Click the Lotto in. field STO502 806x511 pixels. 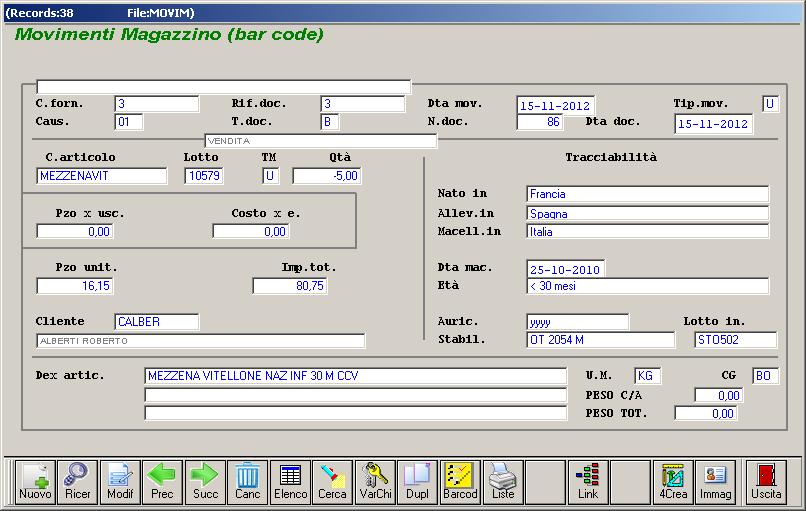tap(736, 340)
